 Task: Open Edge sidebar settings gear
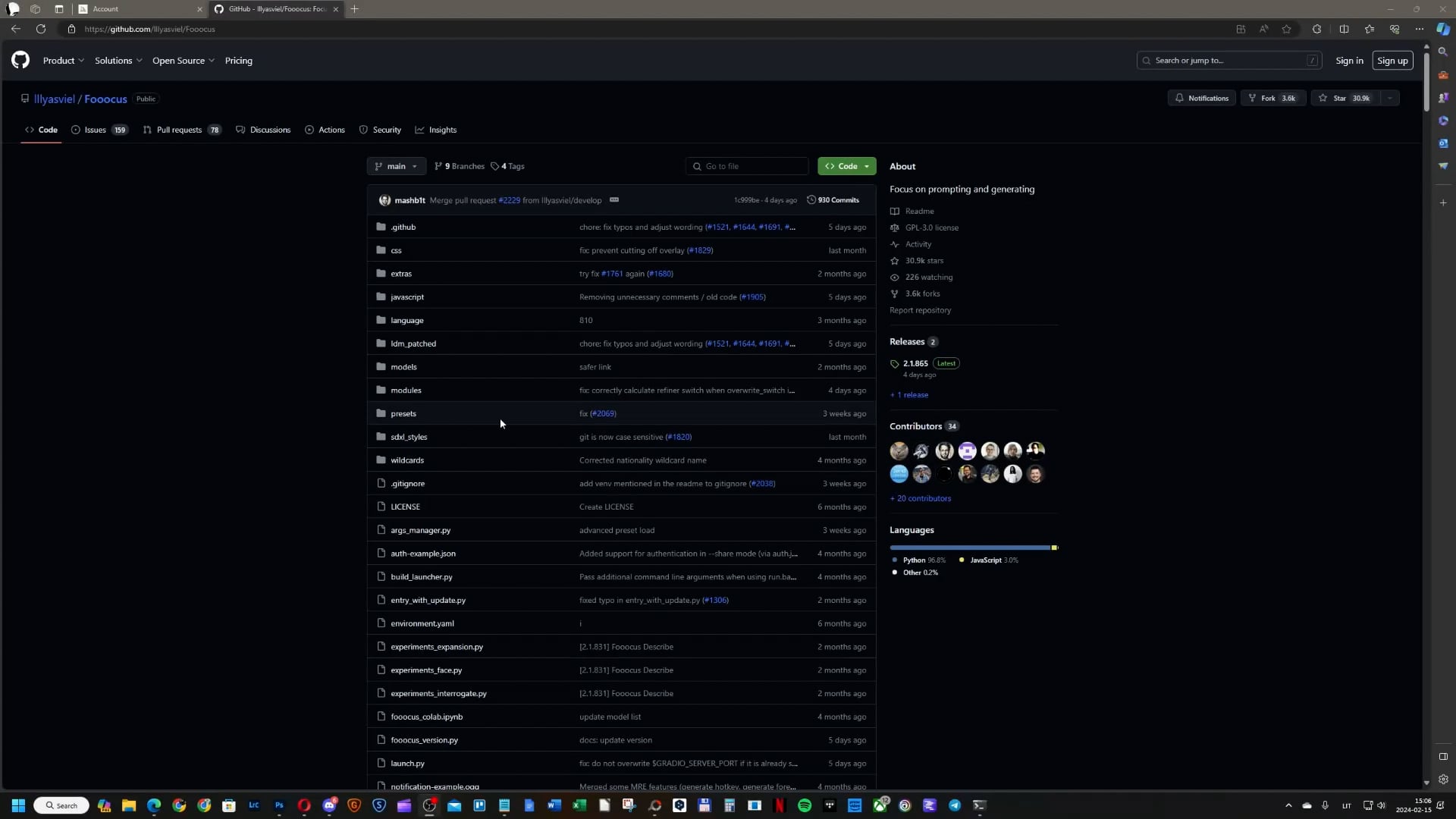pyautogui.click(x=1443, y=780)
